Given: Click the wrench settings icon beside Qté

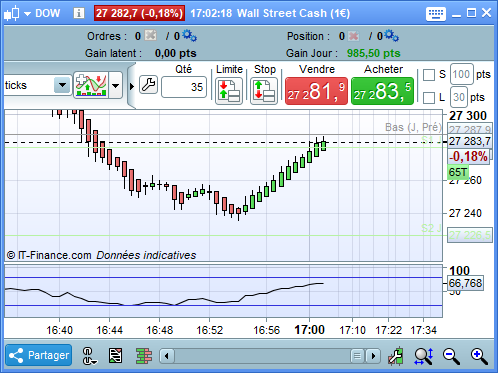Looking at the screenshot, I should (148, 85).
